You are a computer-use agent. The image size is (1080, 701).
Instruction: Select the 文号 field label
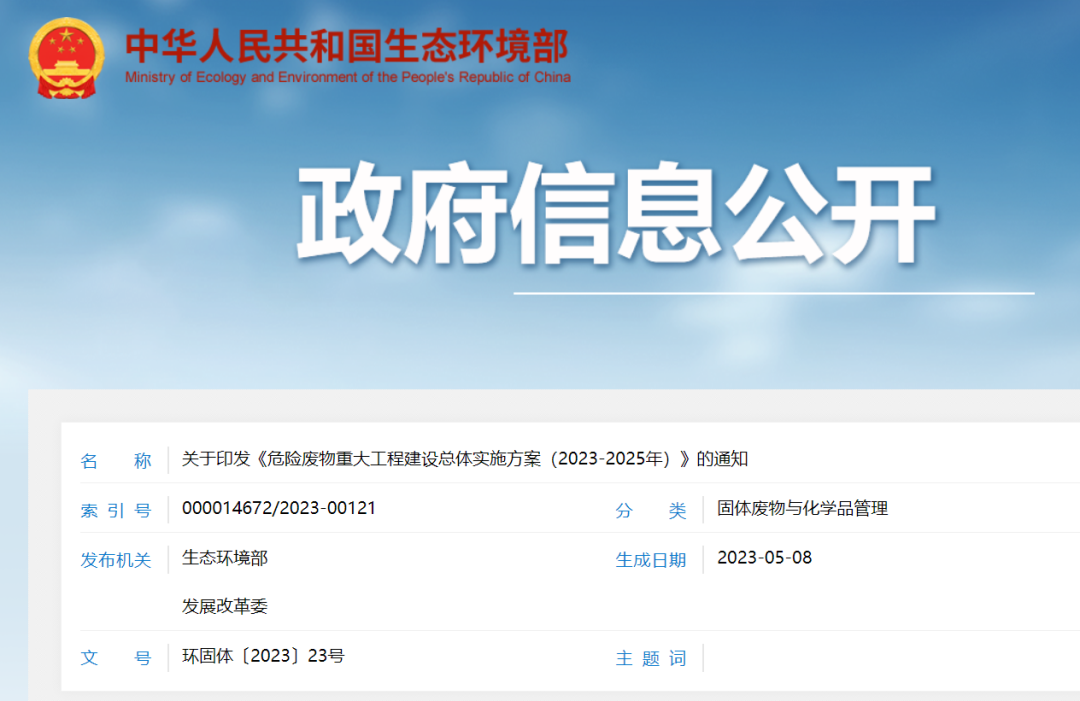coord(116,658)
